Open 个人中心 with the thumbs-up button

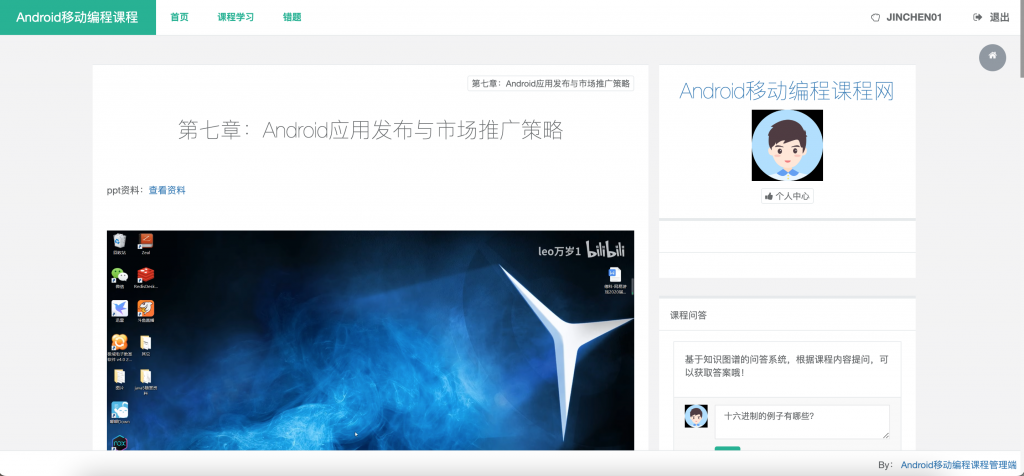787,196
